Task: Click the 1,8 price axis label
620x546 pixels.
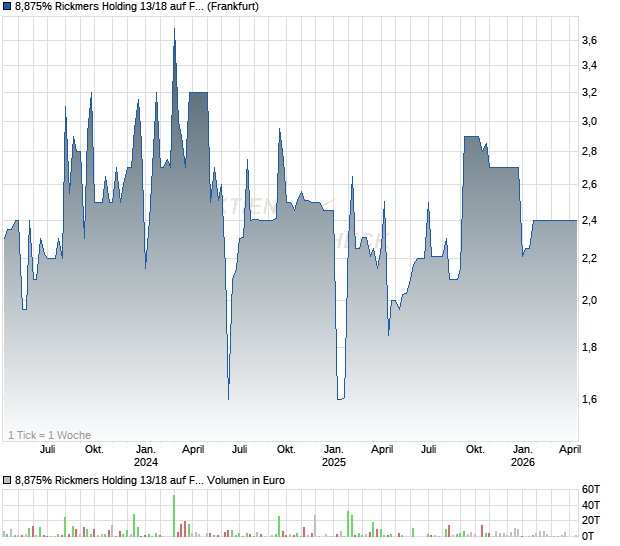Action: pos(589,347)
